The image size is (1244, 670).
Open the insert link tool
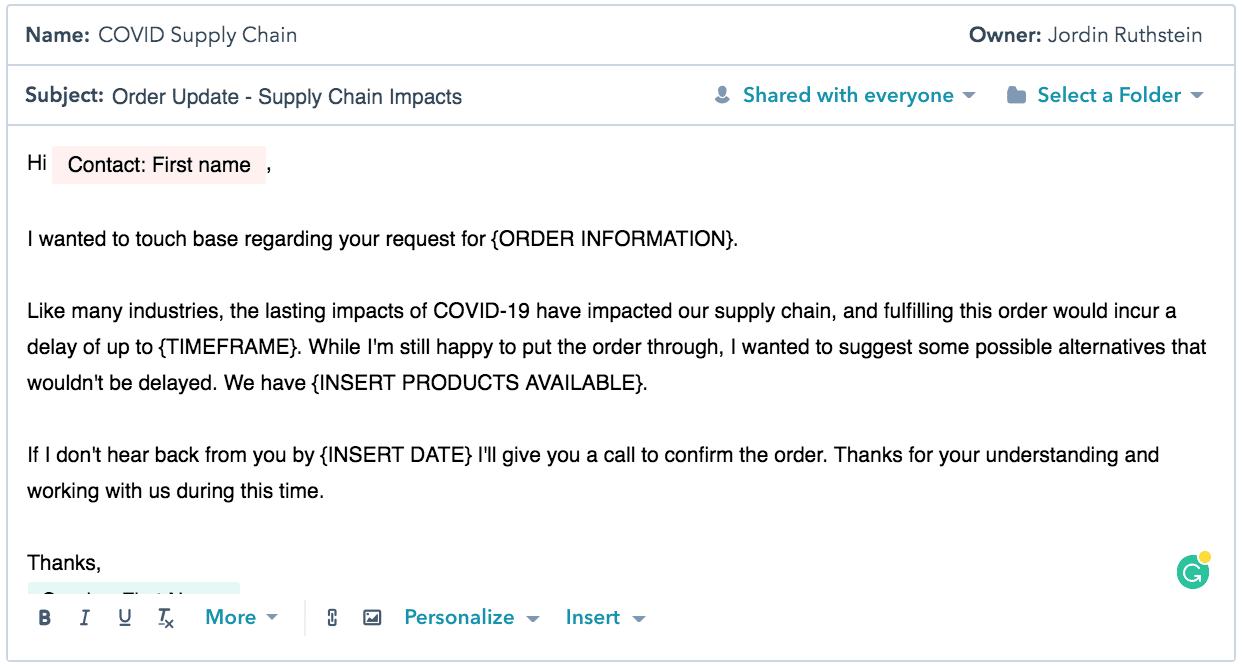331,617
